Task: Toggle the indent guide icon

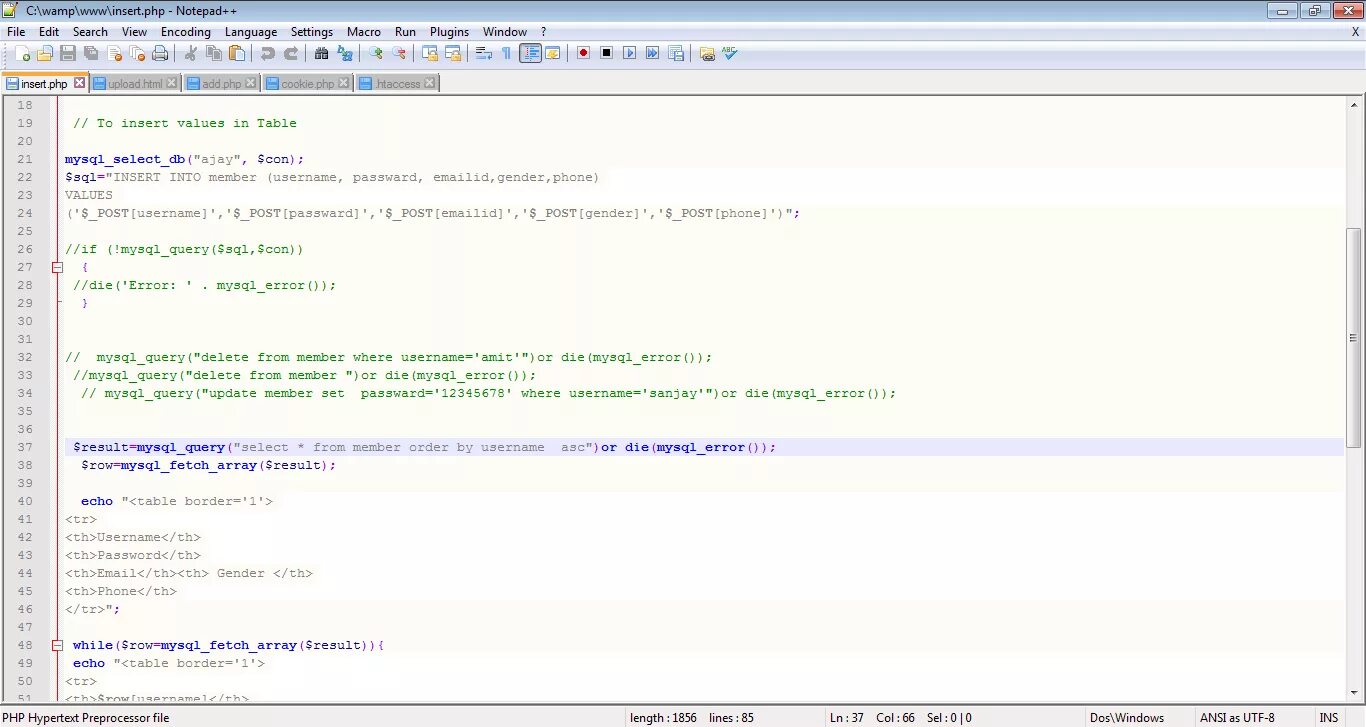Action: (x=530, y=54)
